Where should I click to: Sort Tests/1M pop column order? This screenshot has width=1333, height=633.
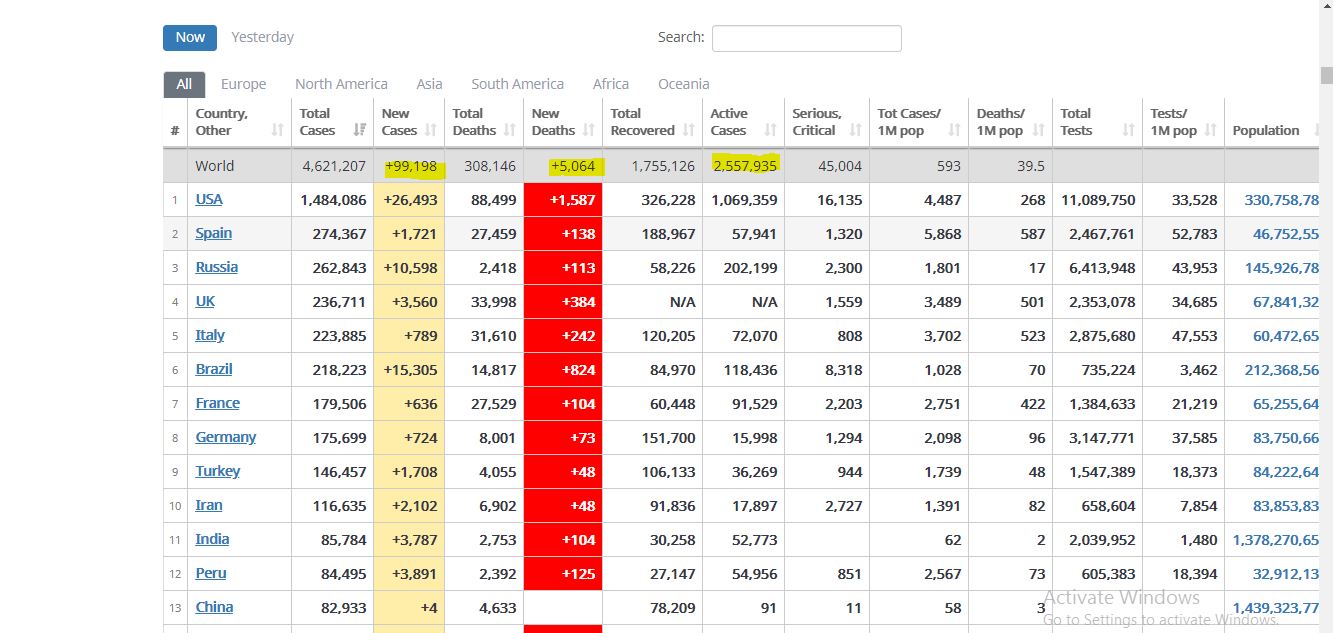tap(1211, 131)
